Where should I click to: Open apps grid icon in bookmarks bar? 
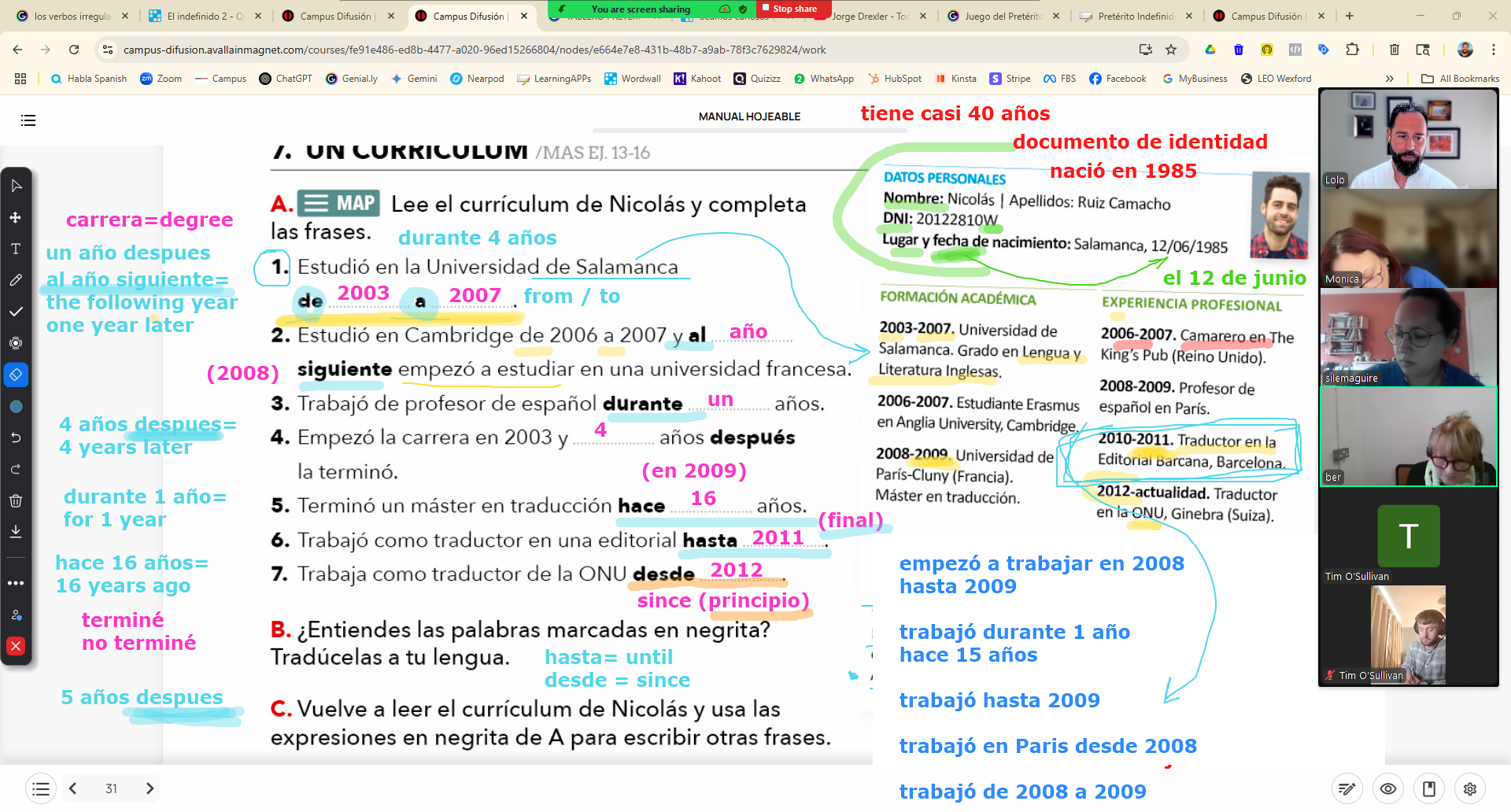tap(20, 79)
